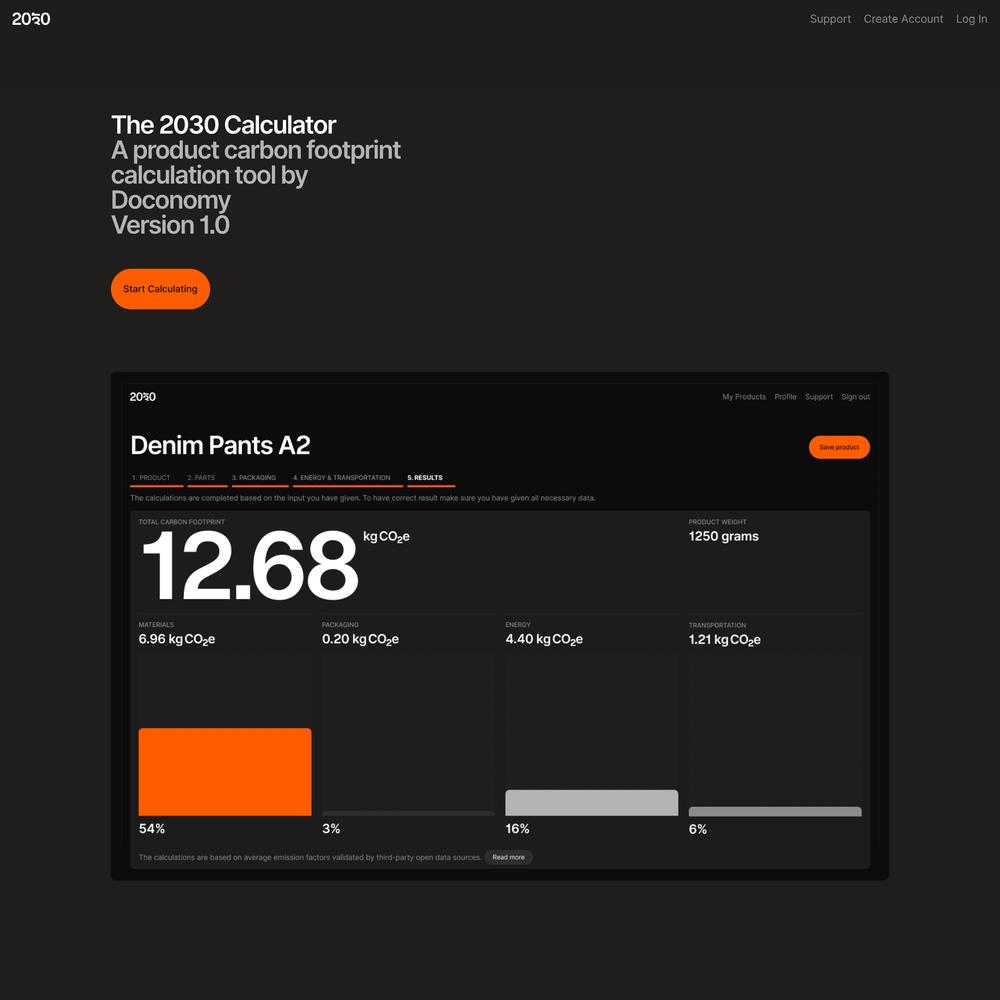Click the 54% materials percentage label
The image size is (1000, 1000).
[x=152, y=828]
